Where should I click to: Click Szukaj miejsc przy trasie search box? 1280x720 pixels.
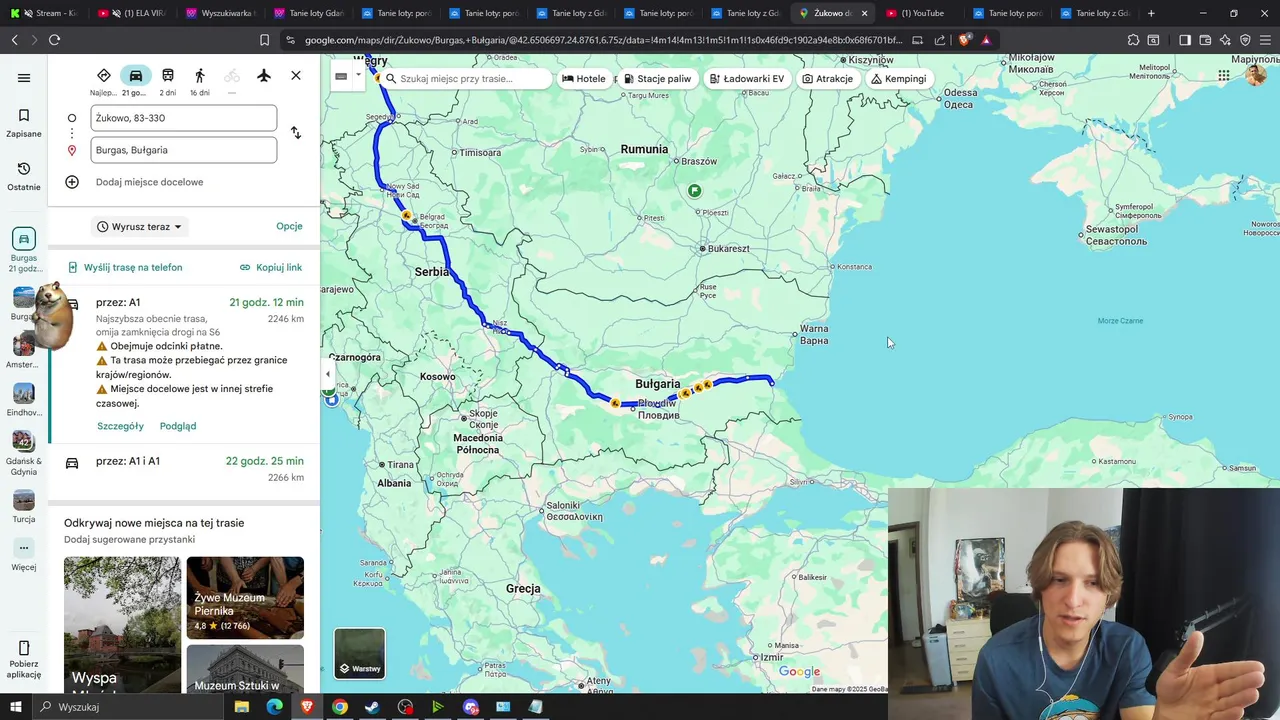point(466,79)
